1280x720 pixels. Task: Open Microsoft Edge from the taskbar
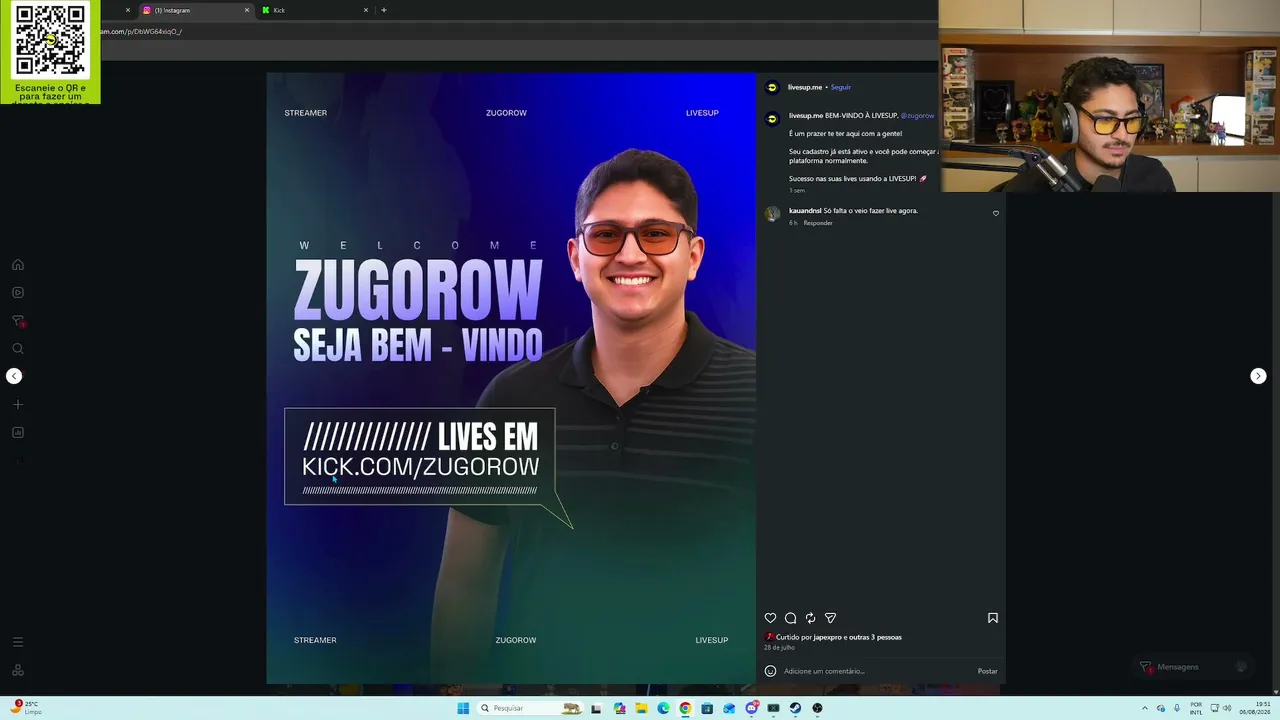point(663,708)
